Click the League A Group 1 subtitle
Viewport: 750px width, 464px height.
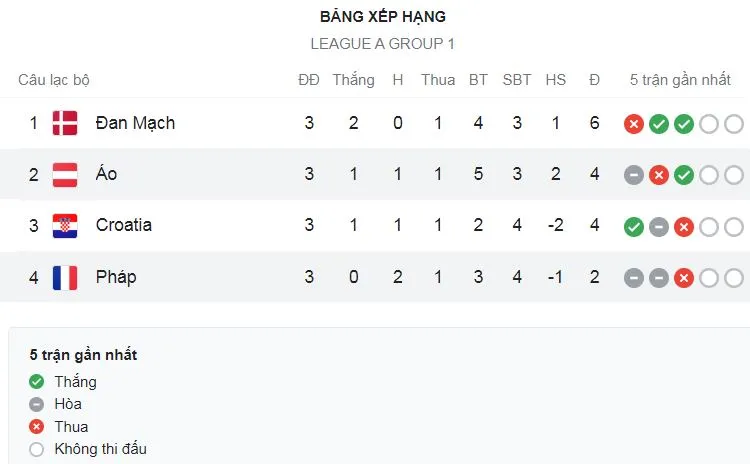[383, 44]
